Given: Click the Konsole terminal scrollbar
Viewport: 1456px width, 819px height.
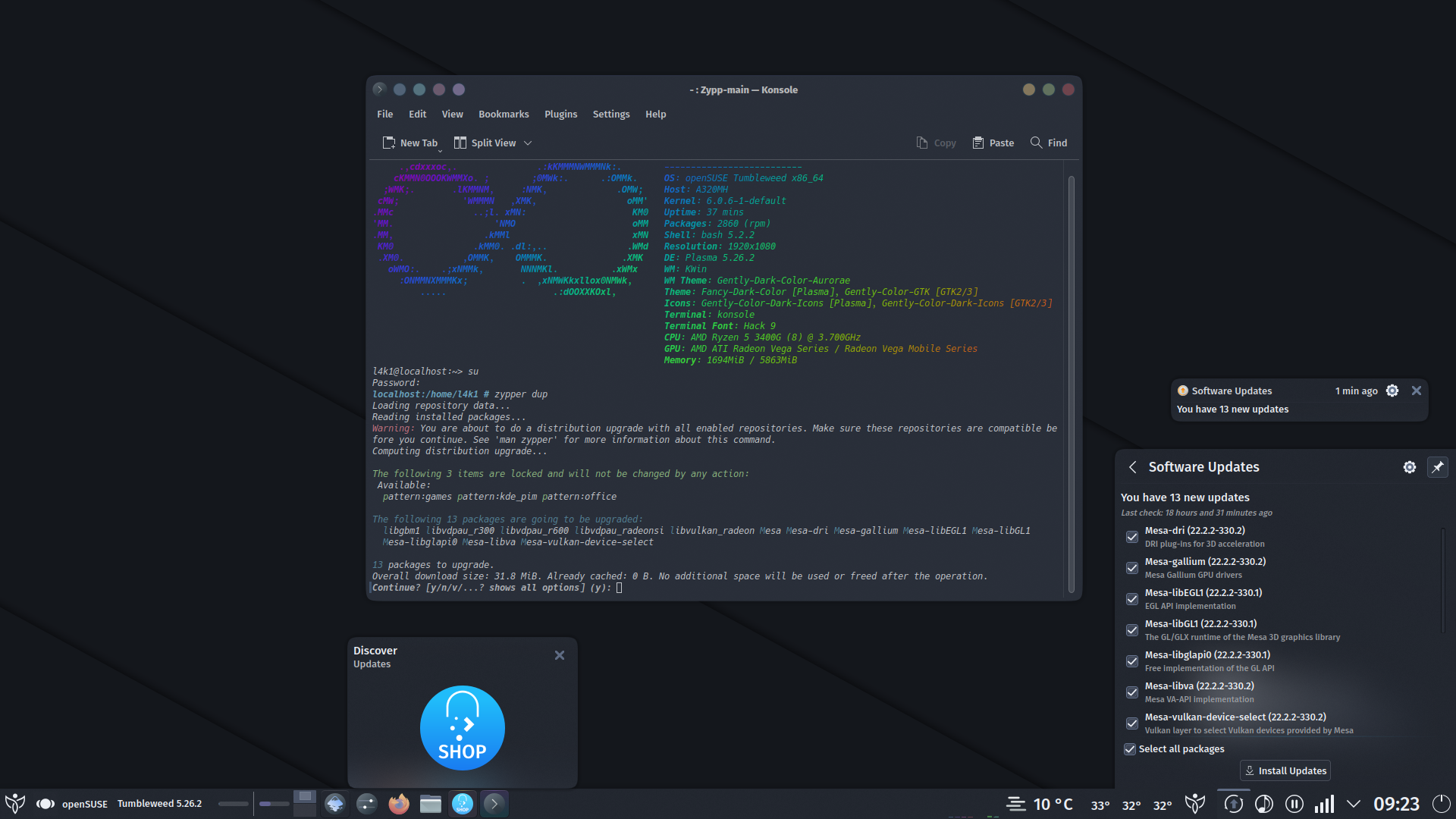Looking at the screenshot, I should (x=1072, y=383).
